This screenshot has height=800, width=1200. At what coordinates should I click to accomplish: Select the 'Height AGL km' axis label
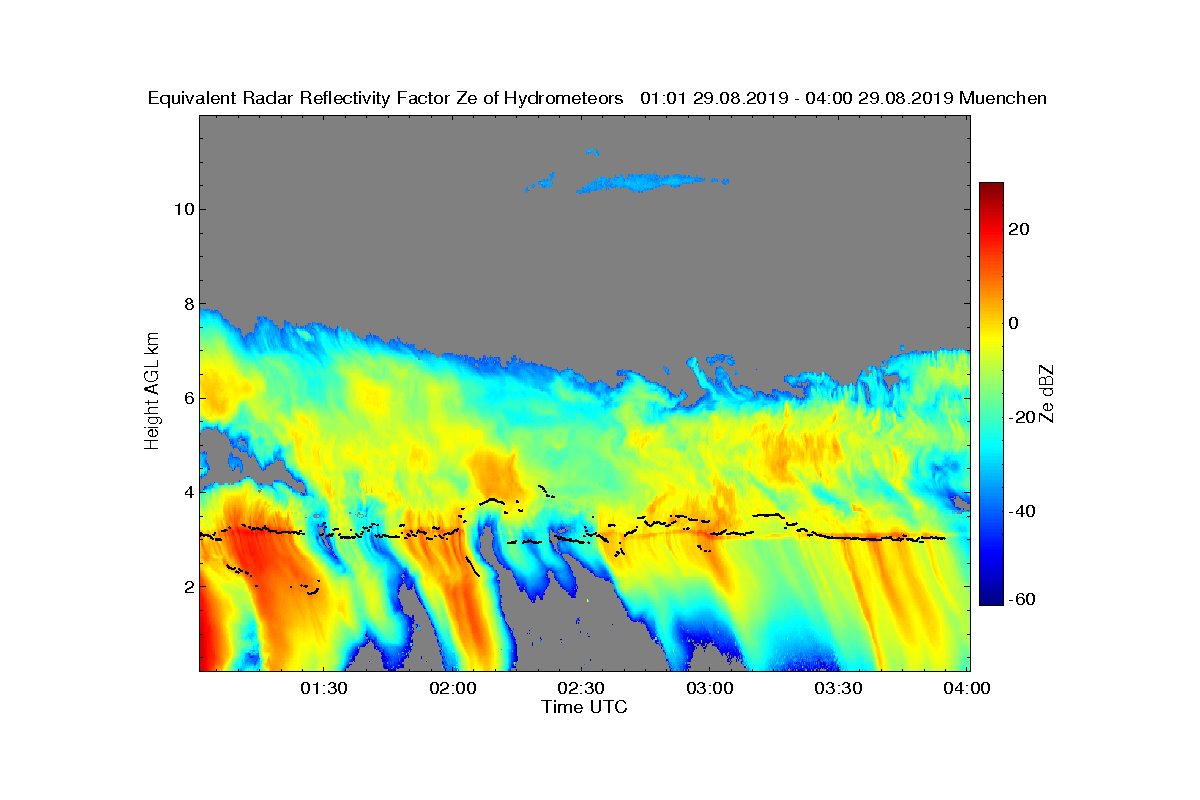(152, 392)
